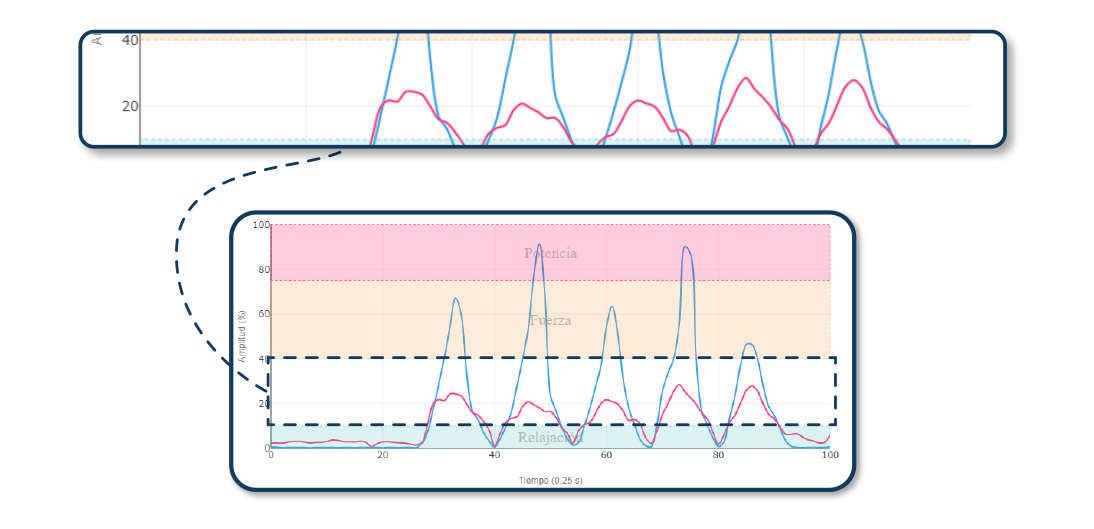Select the last blue peak near time 86
Screen dimensions: 1094x529
750,344
